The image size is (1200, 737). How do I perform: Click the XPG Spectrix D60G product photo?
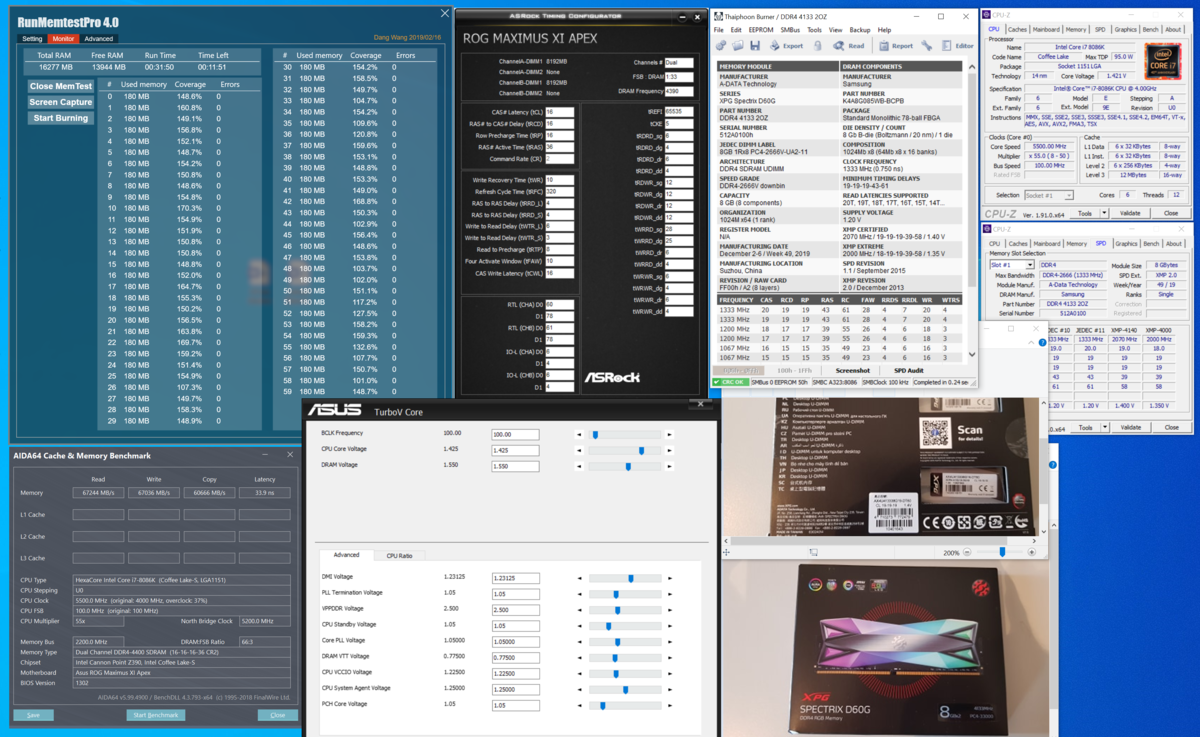pyautogui.click(x=883, y=649)
